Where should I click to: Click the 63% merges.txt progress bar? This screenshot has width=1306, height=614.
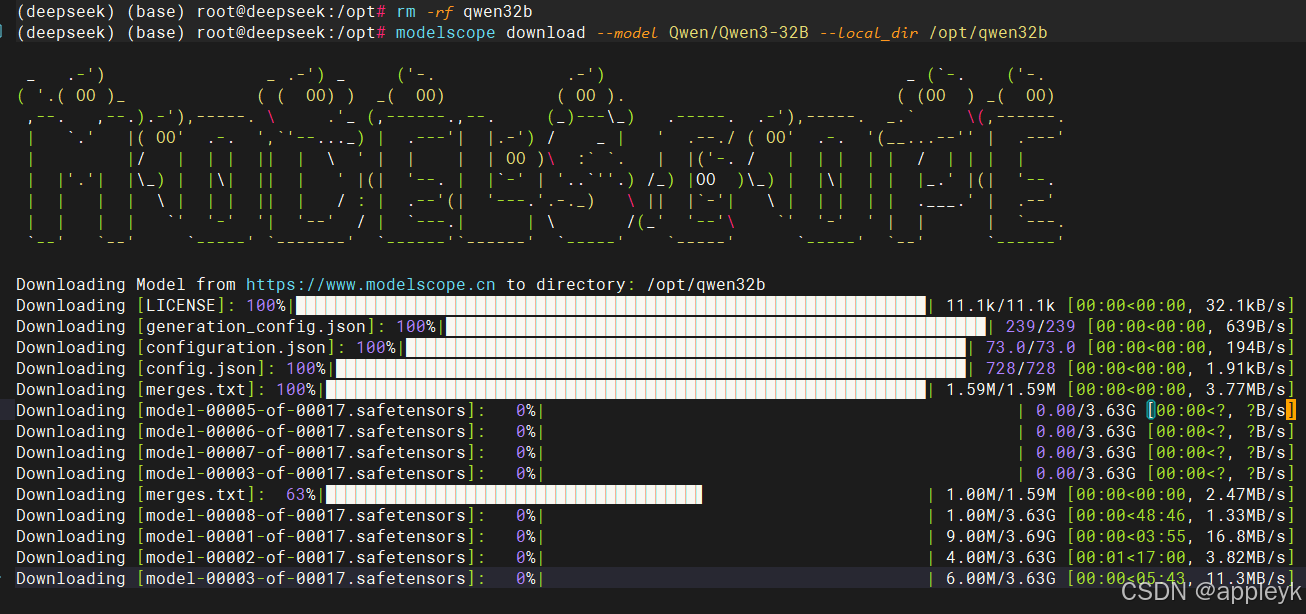(514, 495)
